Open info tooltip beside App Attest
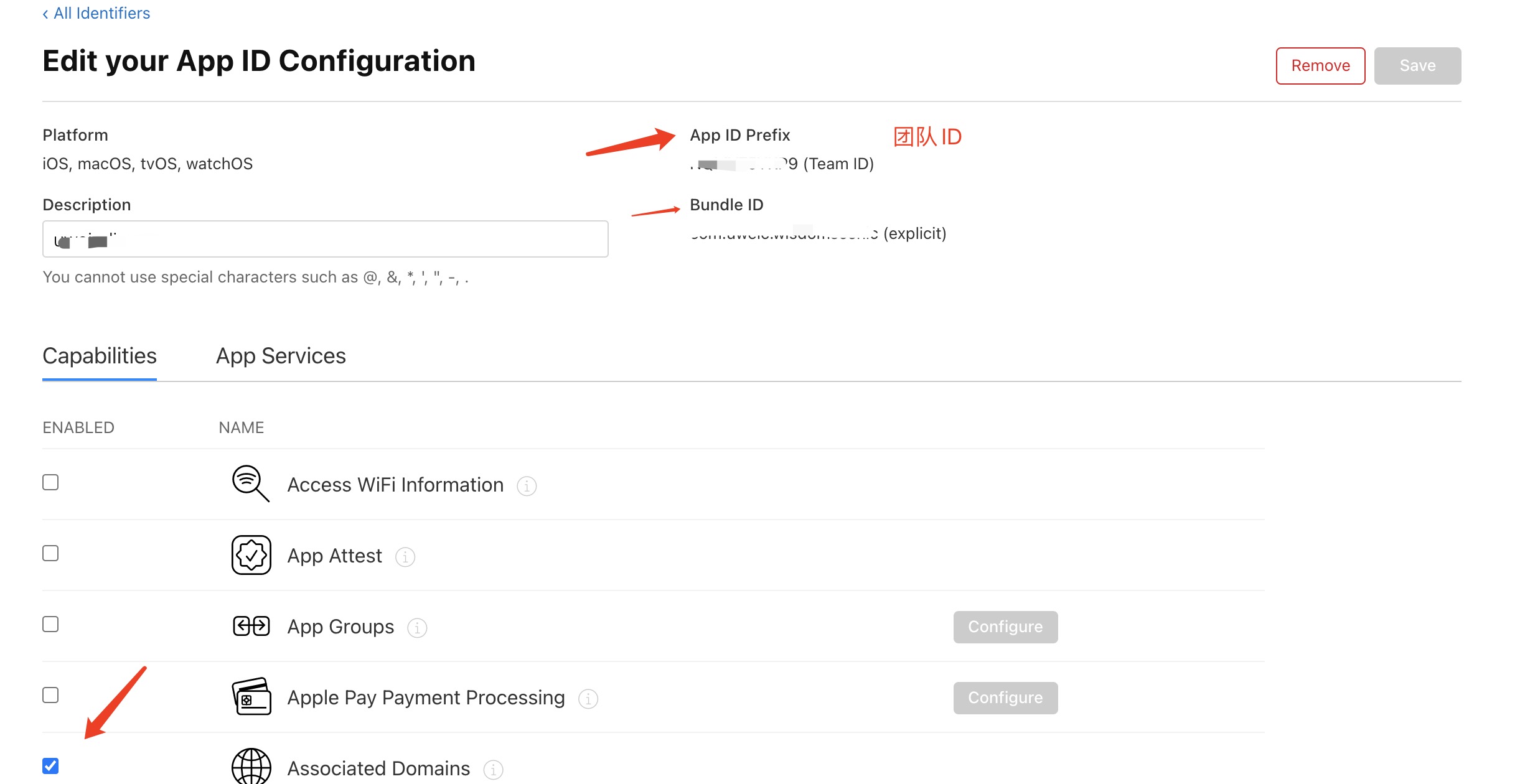The height and width of the screenshot is (784, 1525). 405,557
